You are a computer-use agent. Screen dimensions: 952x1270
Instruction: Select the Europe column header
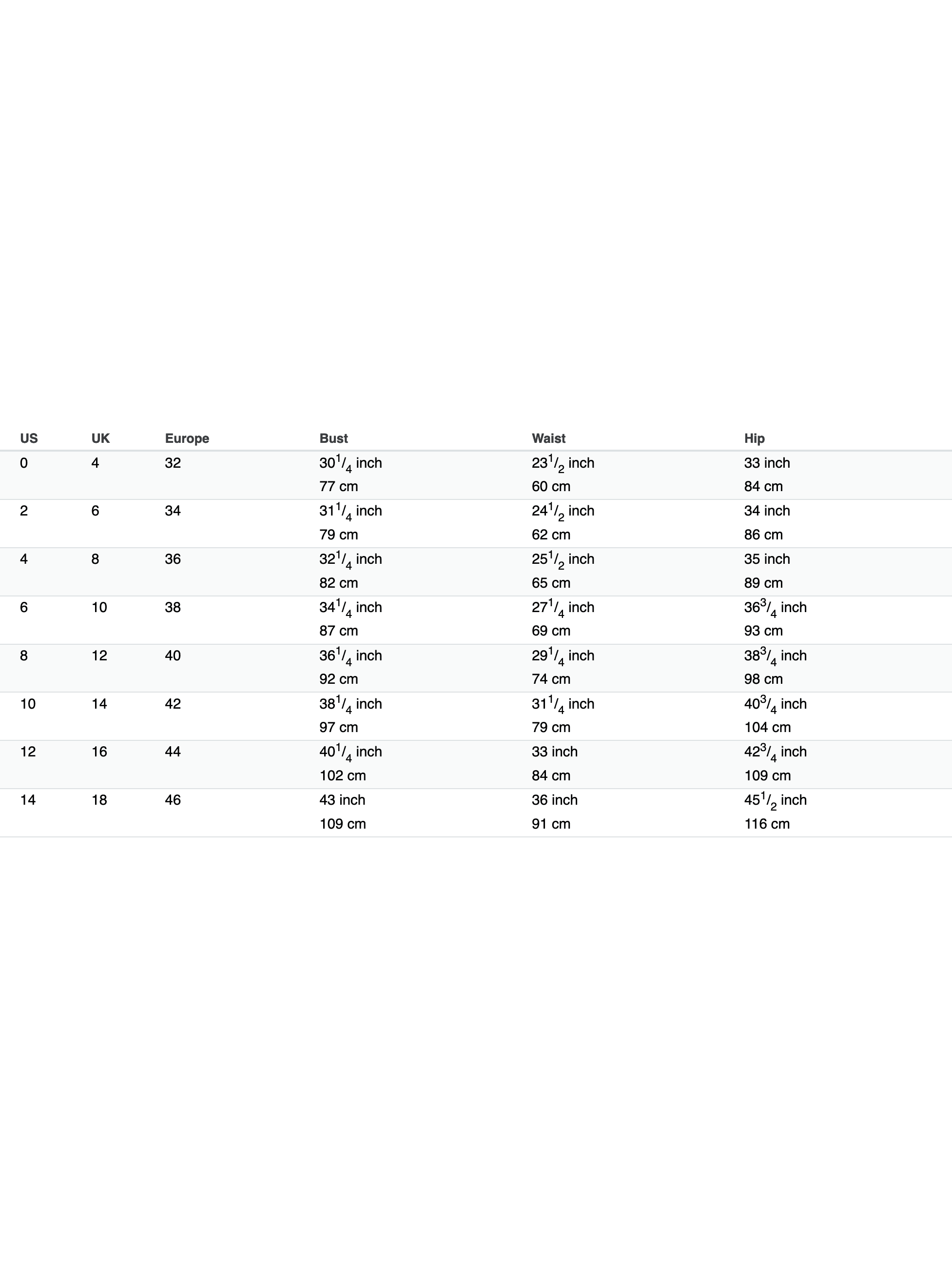click(x=187, y=438)
